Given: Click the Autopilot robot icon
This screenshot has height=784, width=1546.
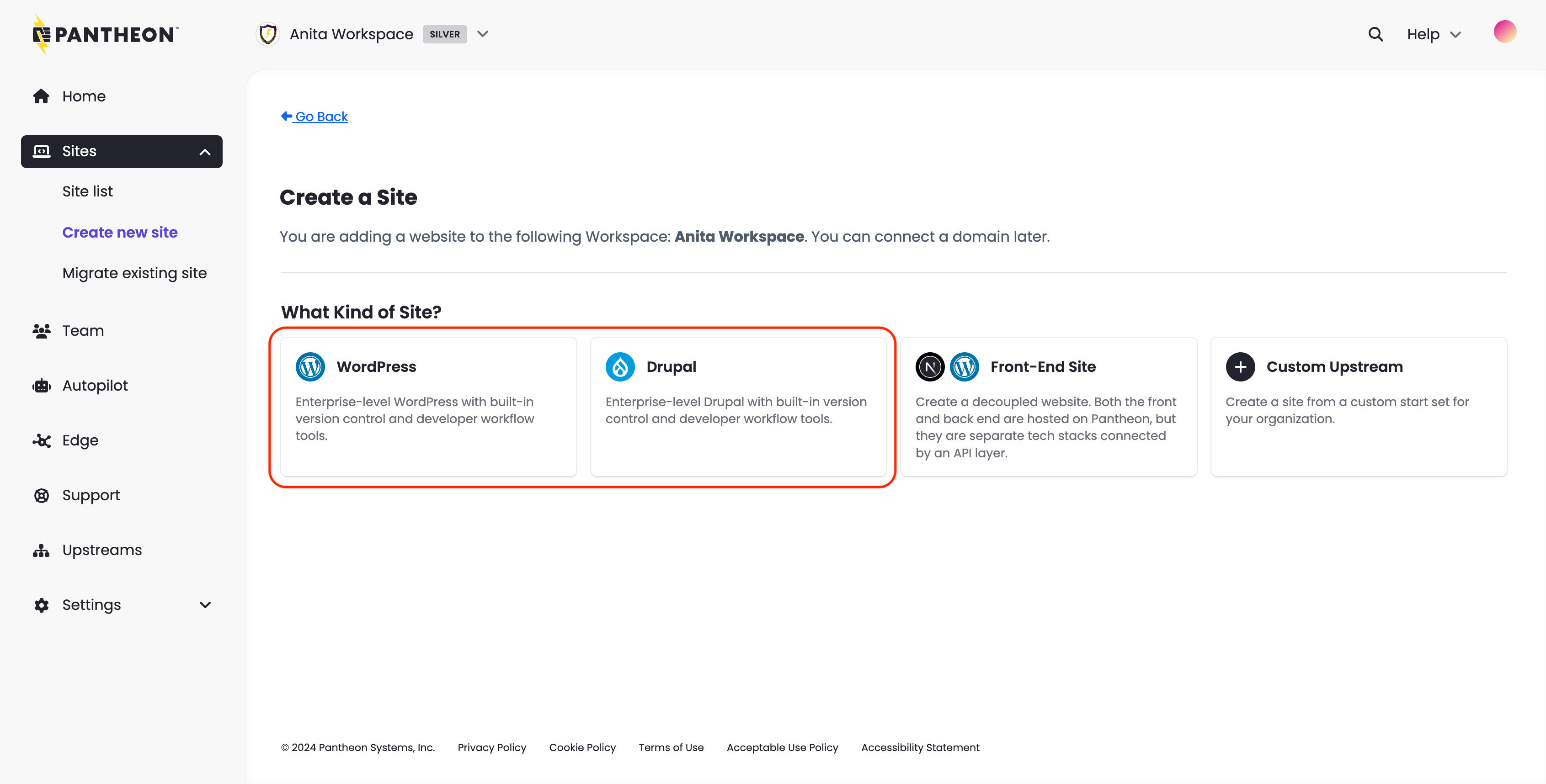Looking at the screenshot, I should (x=42, y=385).
